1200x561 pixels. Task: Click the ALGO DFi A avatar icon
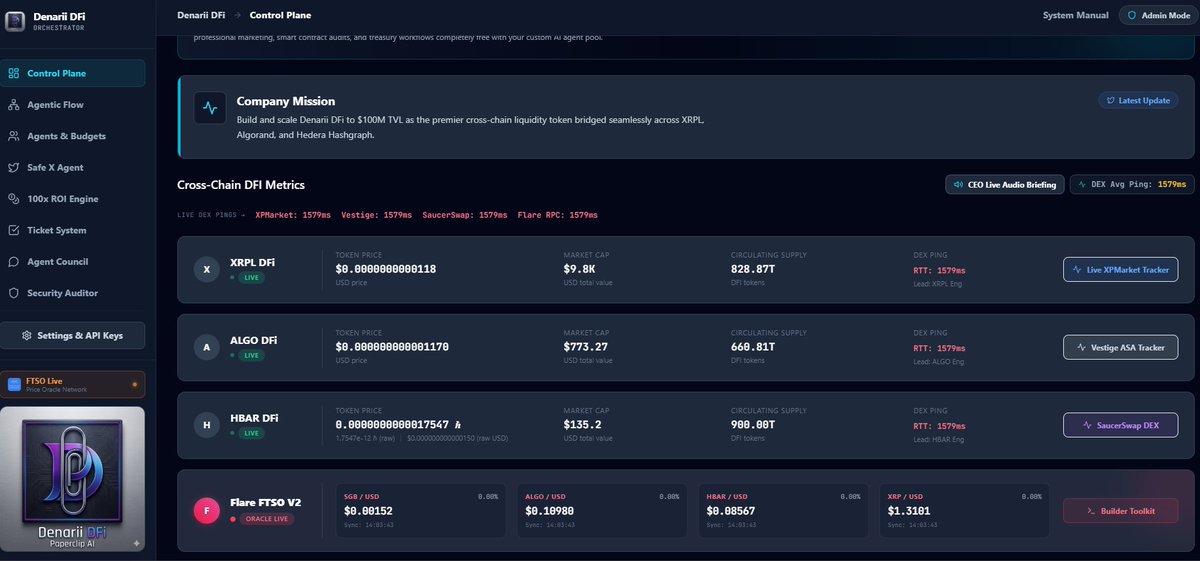(207, 347)
